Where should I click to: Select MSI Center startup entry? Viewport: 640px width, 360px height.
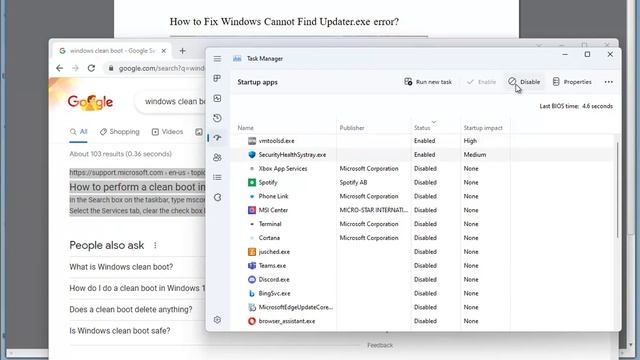(423, 210)
